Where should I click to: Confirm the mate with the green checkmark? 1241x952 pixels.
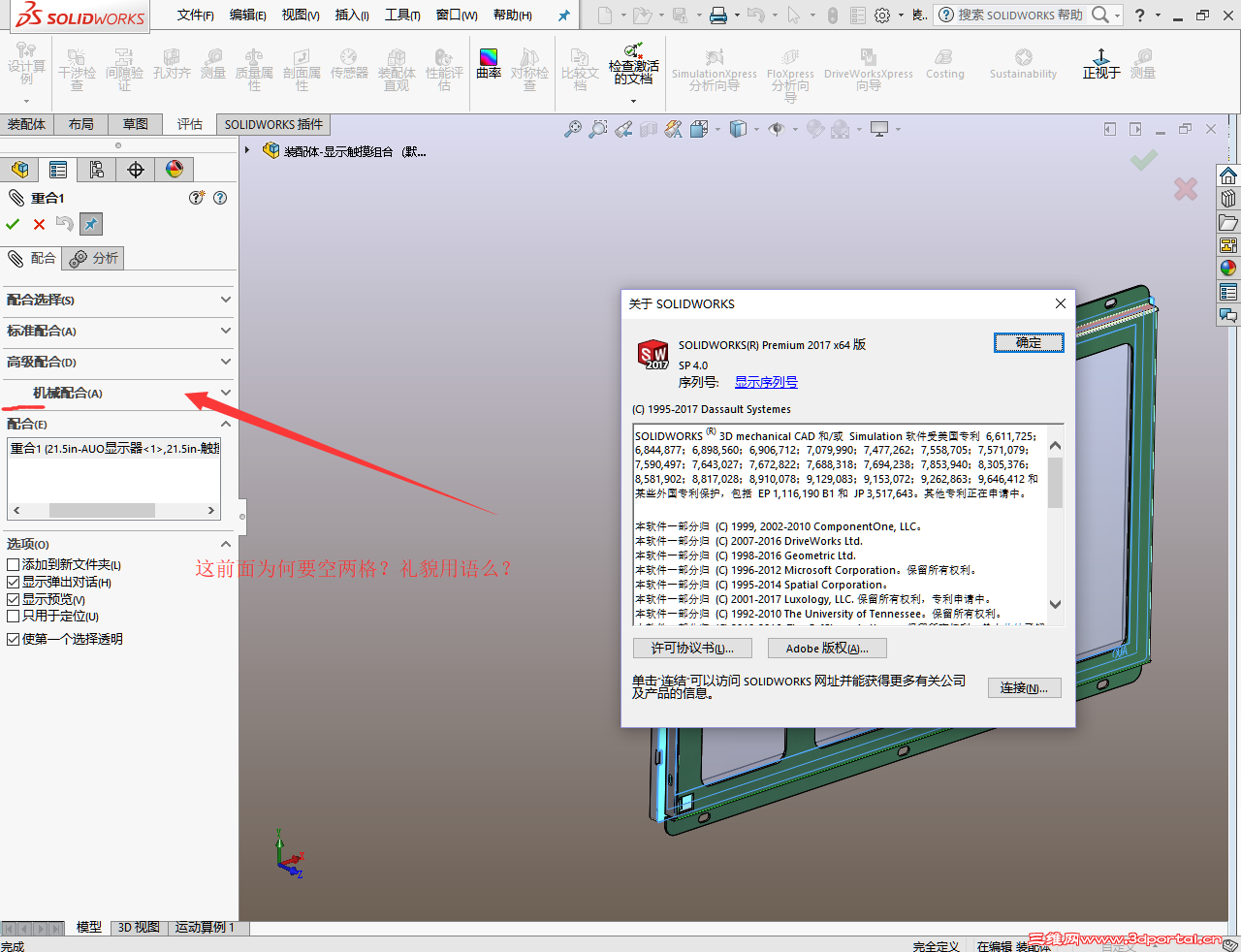(x=13, y=225)
